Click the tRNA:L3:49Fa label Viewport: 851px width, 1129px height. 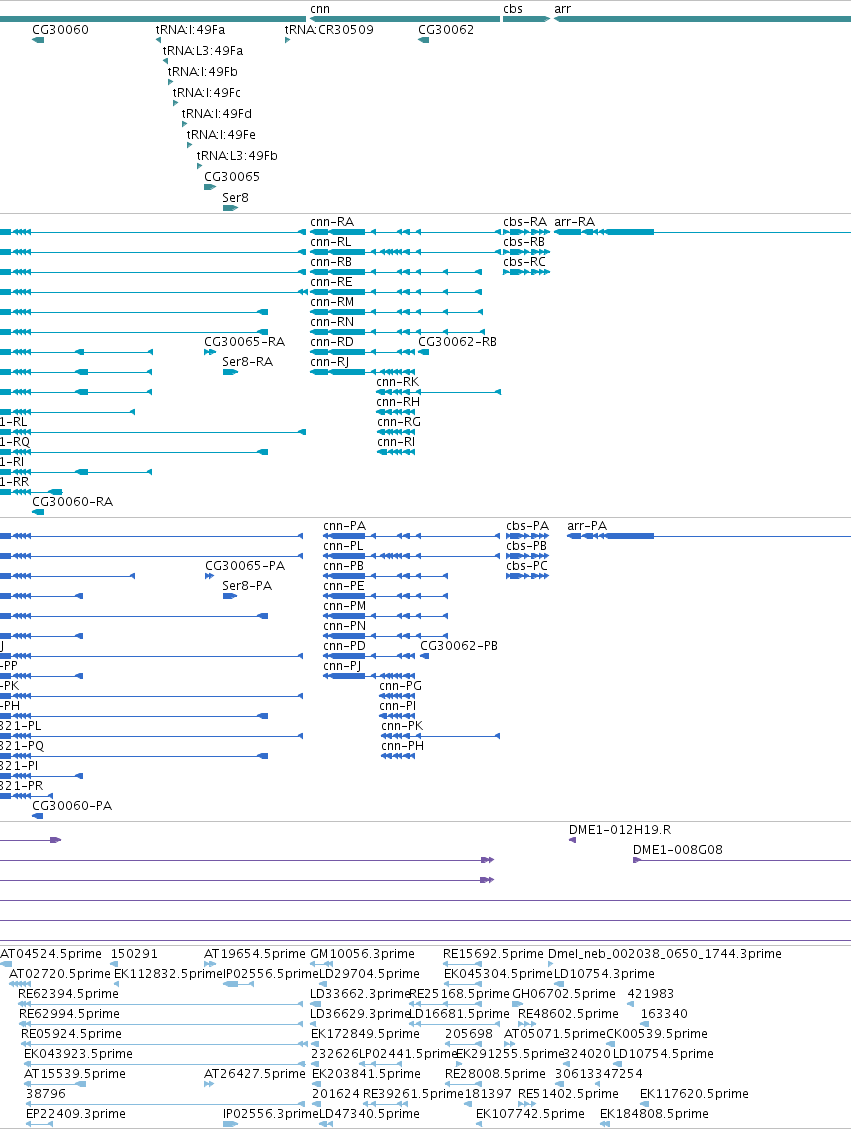click(x=202, y=50)
